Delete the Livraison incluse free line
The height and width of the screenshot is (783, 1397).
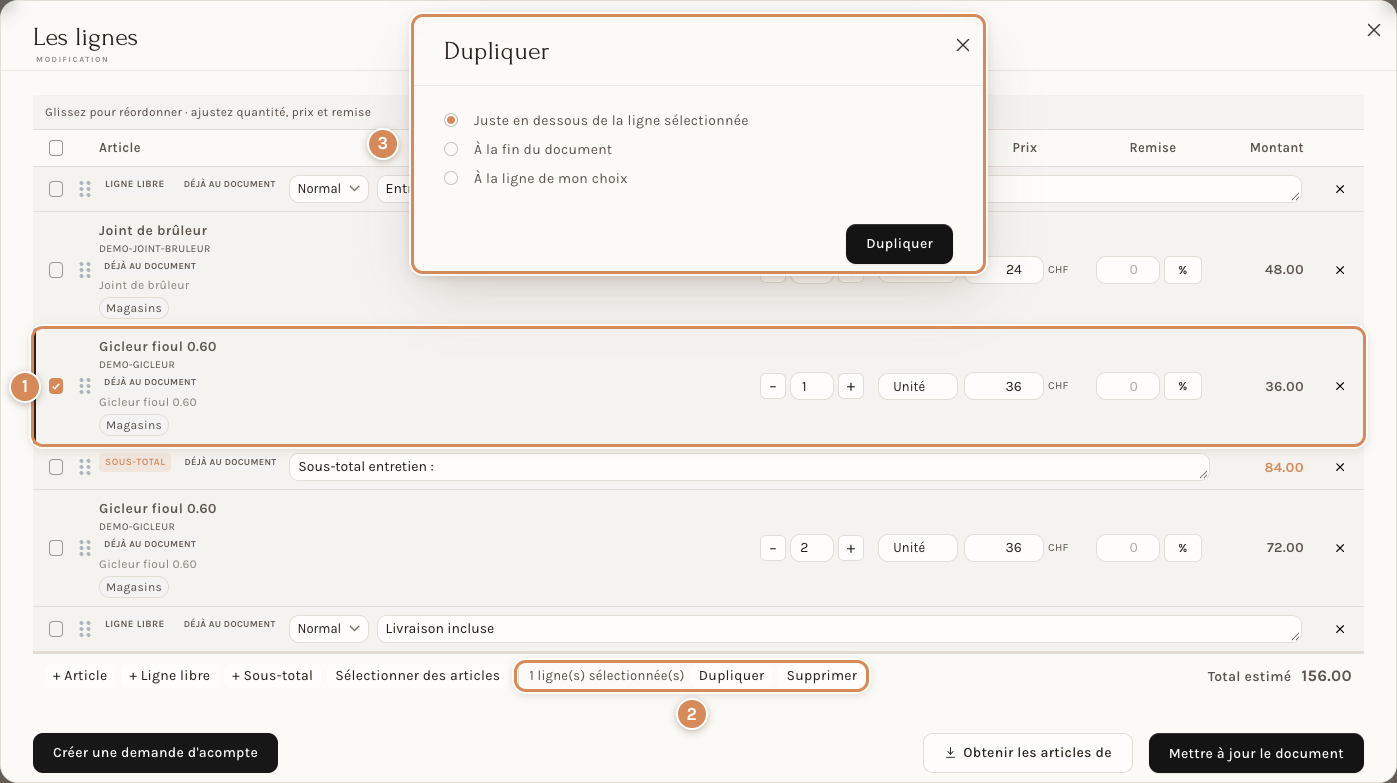(x=1340, y=629)
